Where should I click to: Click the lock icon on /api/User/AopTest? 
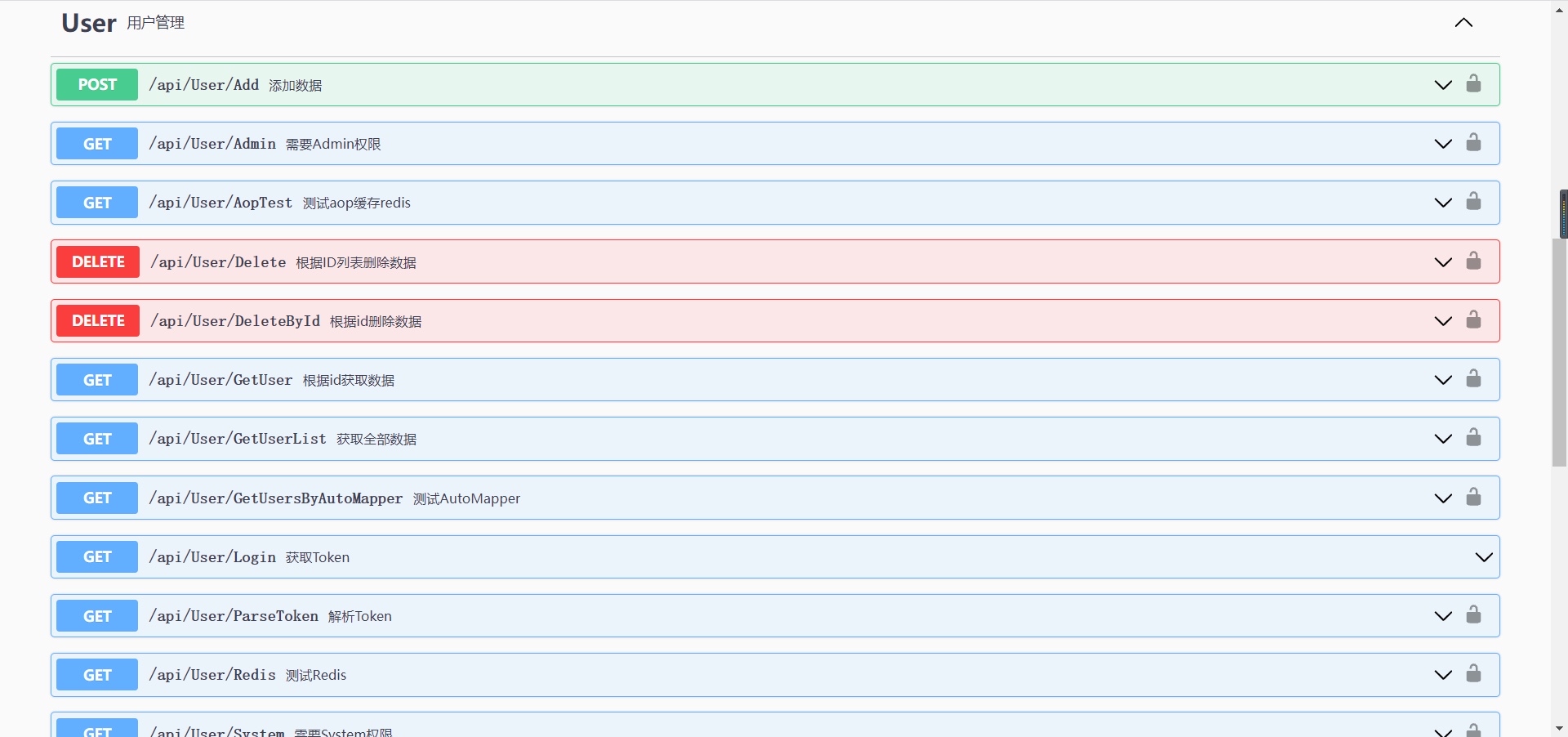click(1473, 201)
